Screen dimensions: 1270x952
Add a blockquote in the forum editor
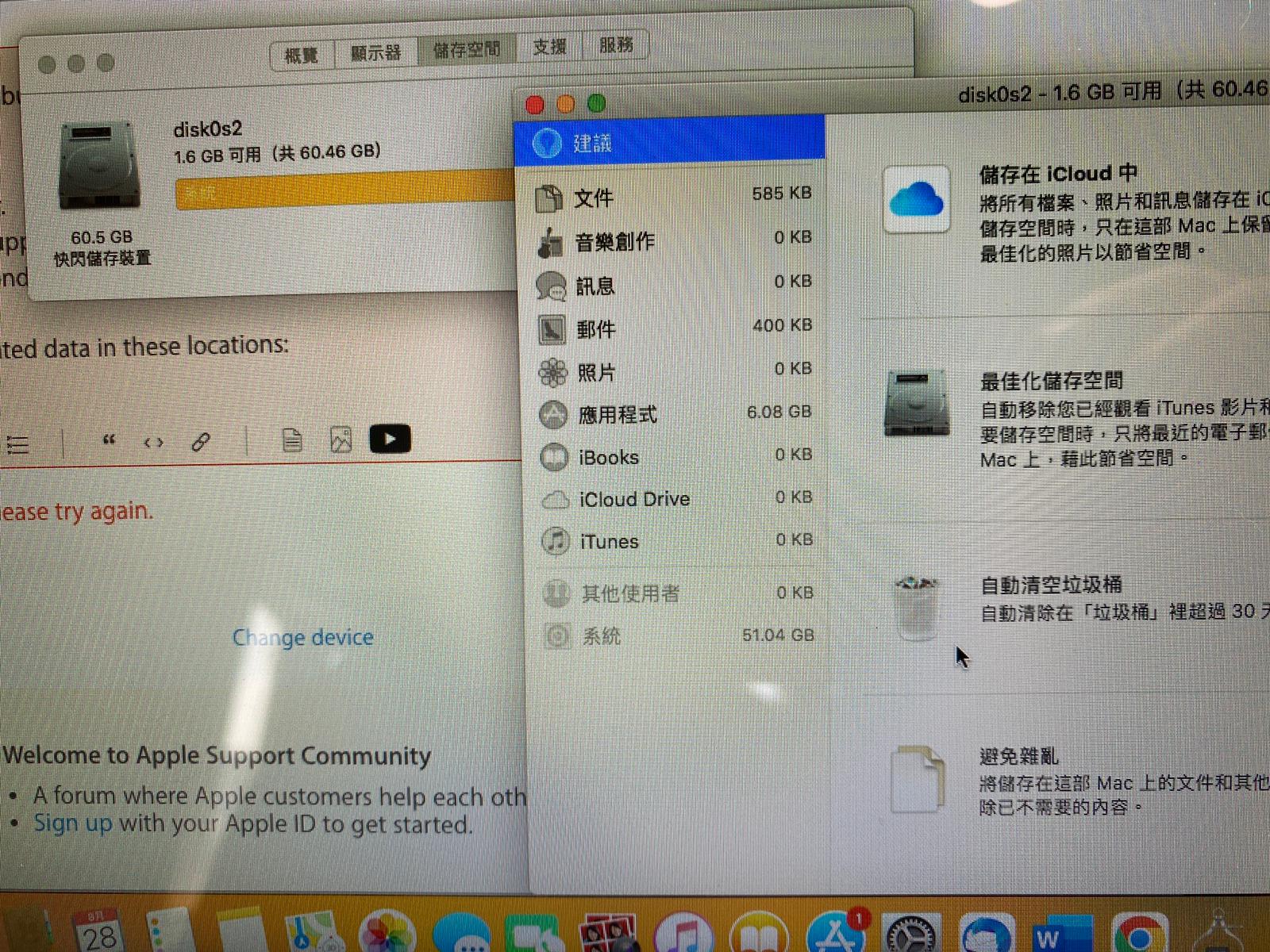110,441
